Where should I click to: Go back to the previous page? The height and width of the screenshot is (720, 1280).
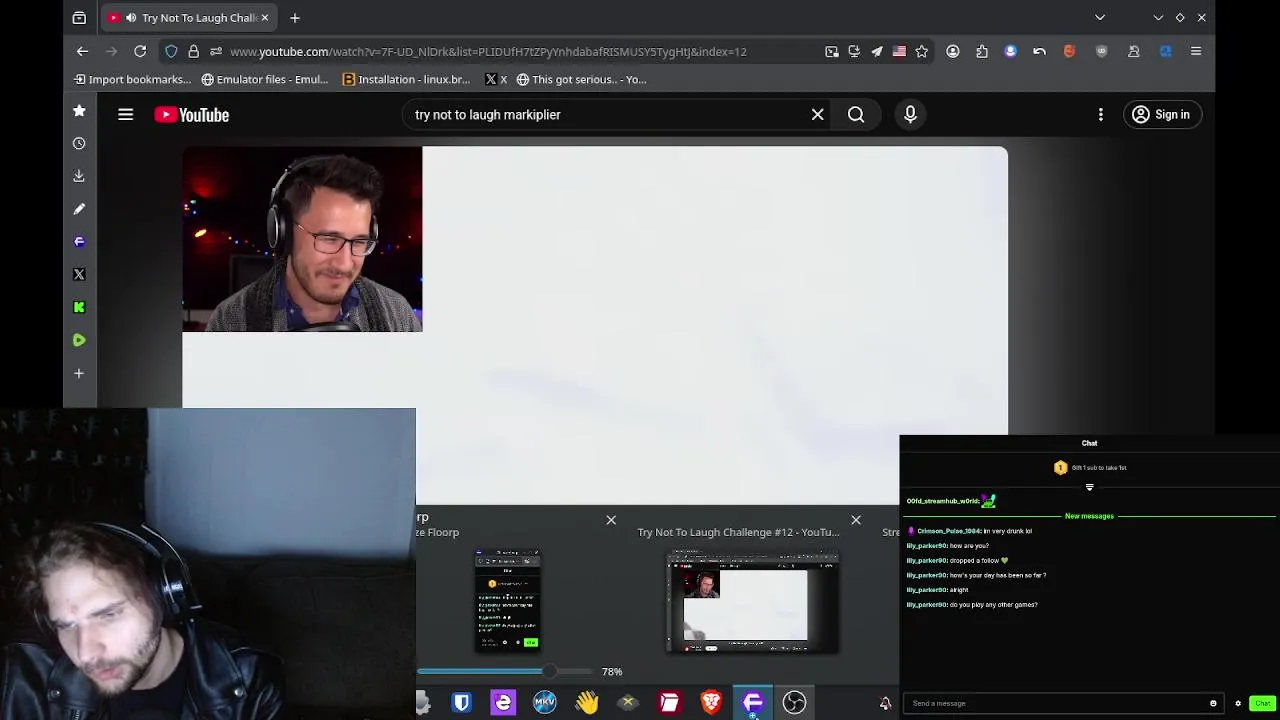[83, 51]
